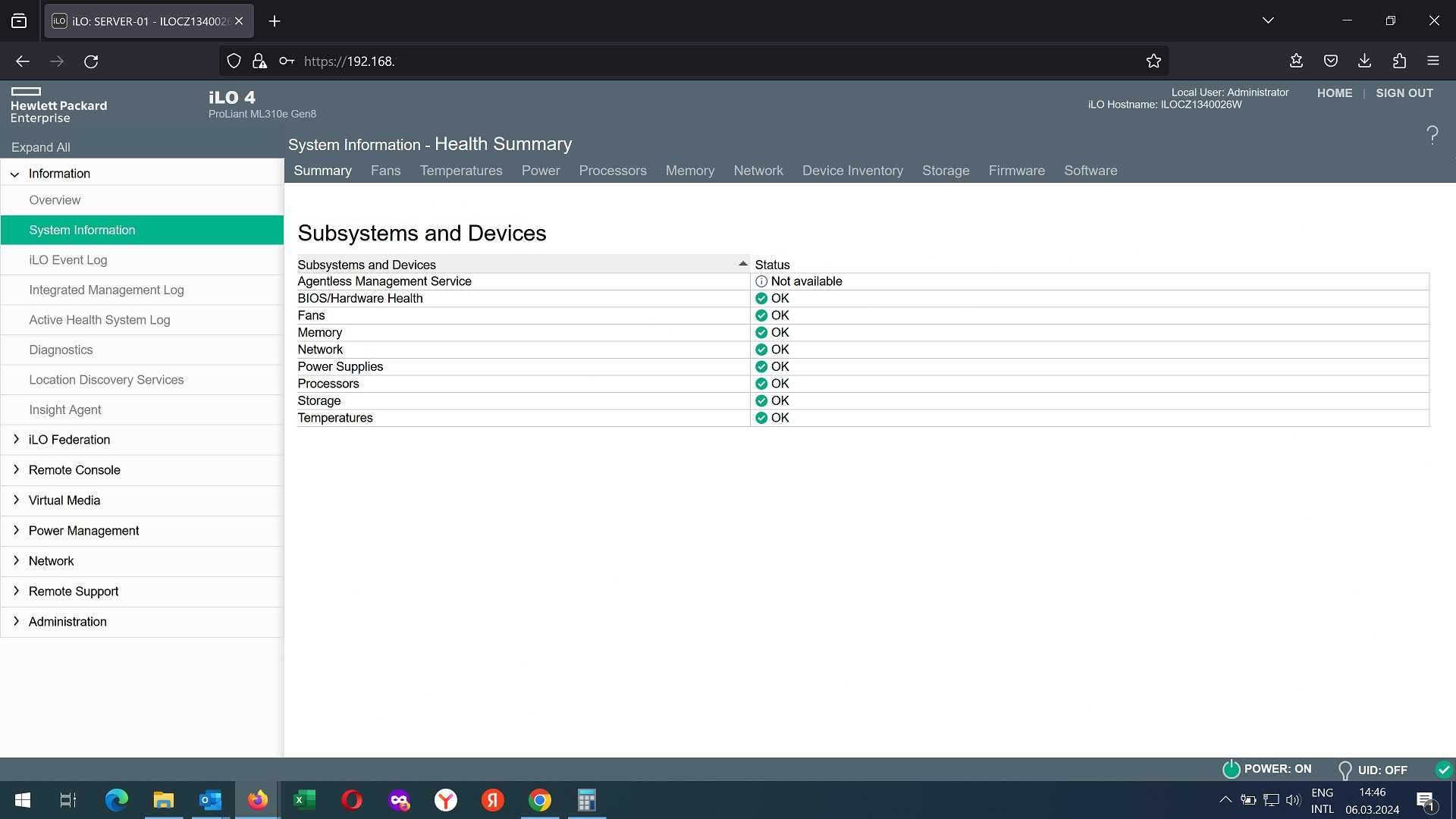
Task: Open the Calculator app in taskbar
Action: pyautogui.click(x=586, y=800)
